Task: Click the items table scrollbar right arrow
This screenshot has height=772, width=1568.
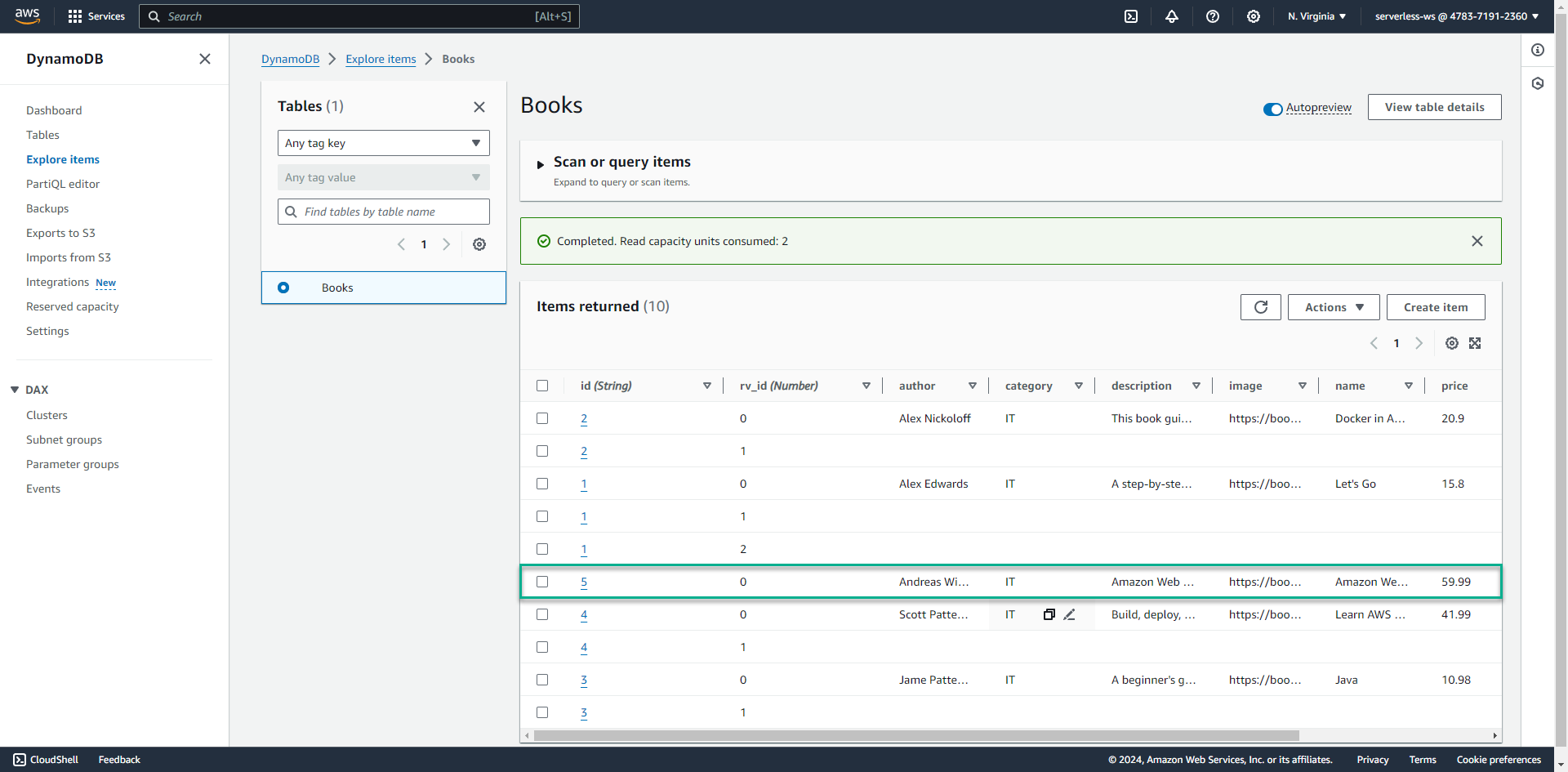Action: (1495, 735)
